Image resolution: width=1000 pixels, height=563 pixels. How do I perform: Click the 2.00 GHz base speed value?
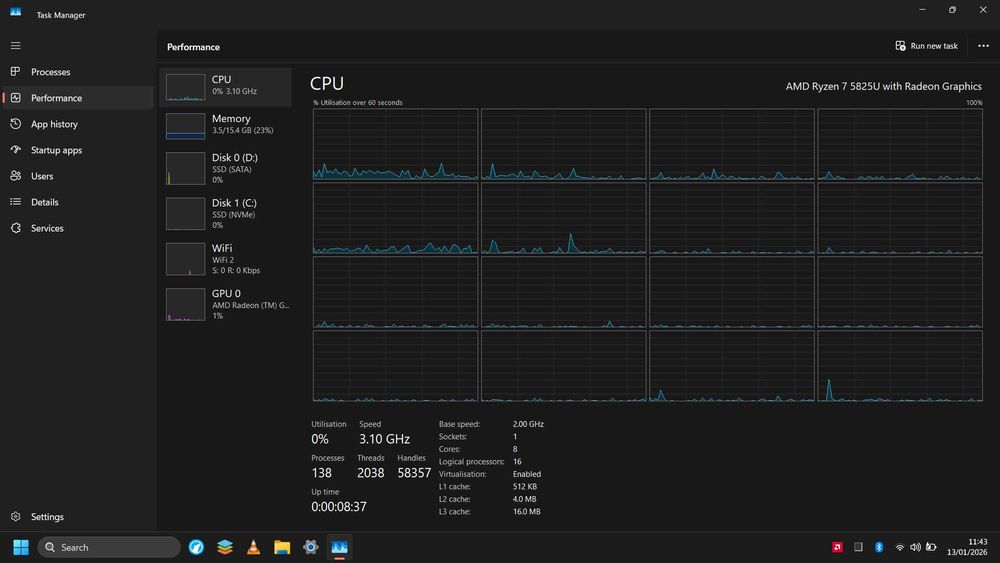[528, 424]
